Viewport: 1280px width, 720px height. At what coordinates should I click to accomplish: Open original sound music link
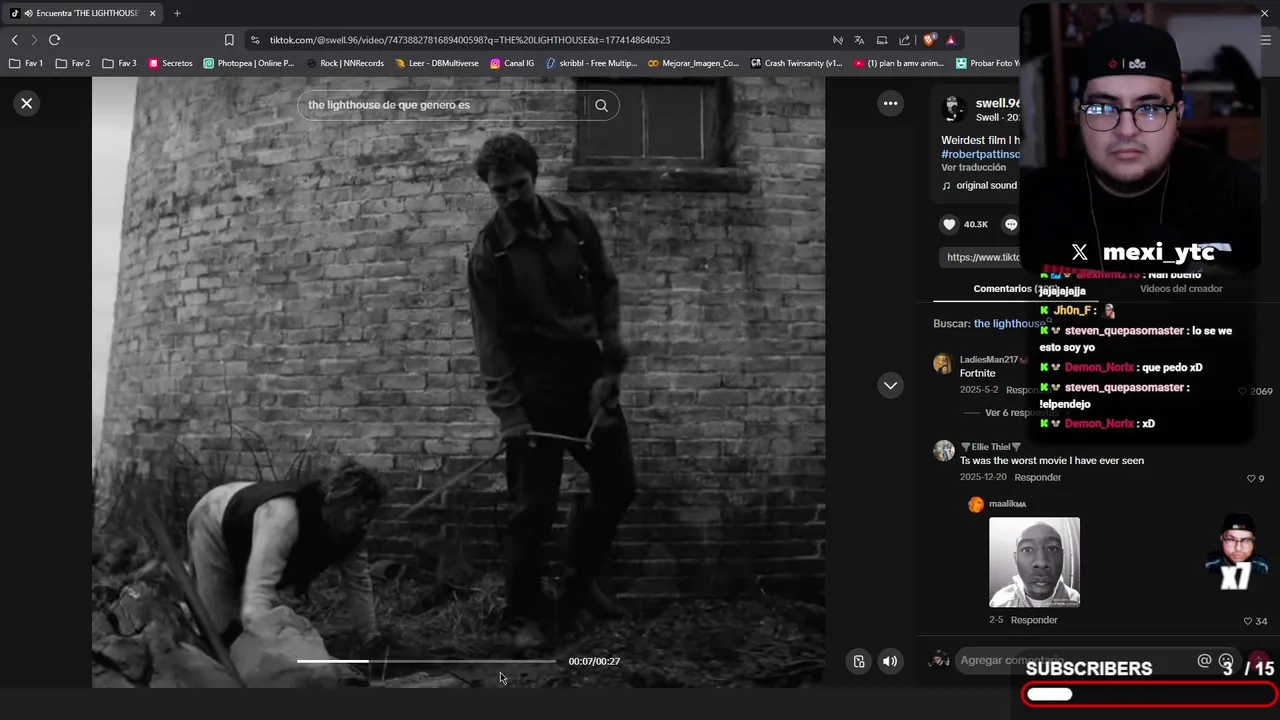tap(980, 185)
